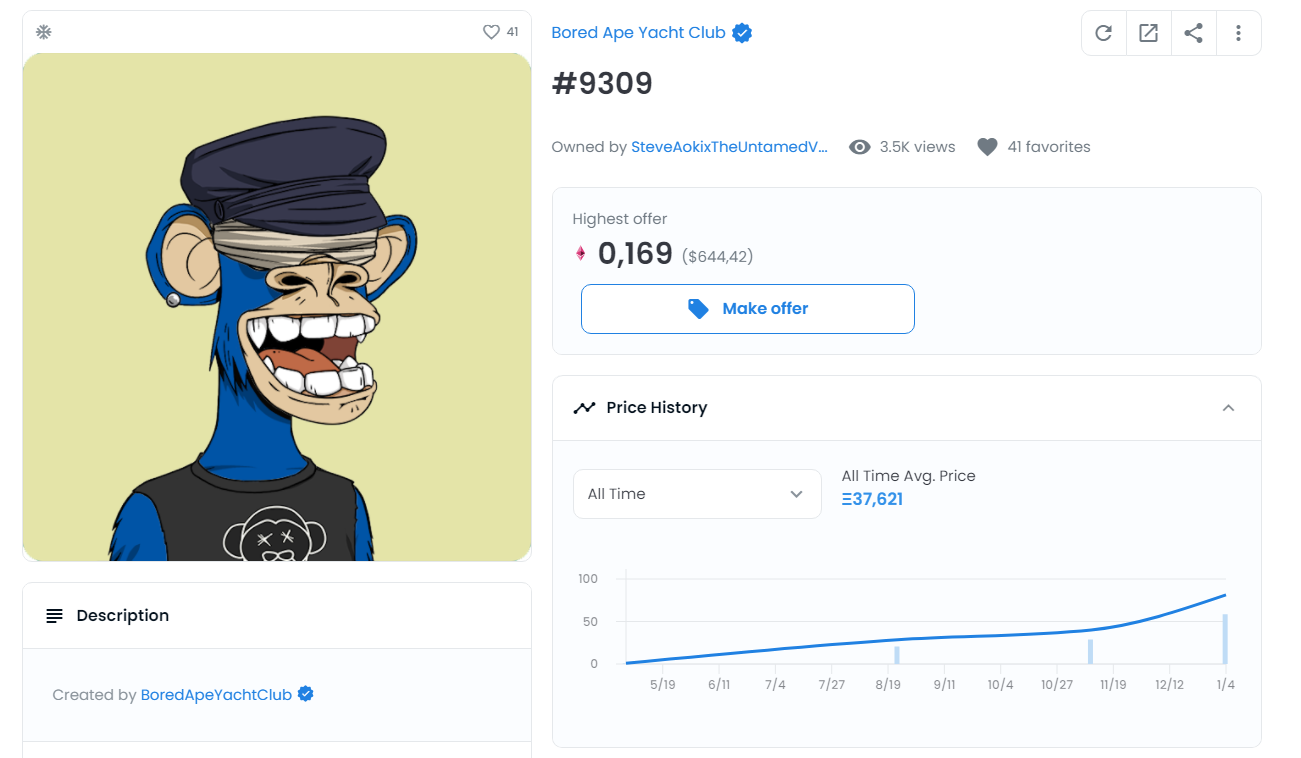The height and width of the screenshot is (758, 1301).
Task: Open the All Time range dropdown
Action: click(x=697, y=494)
